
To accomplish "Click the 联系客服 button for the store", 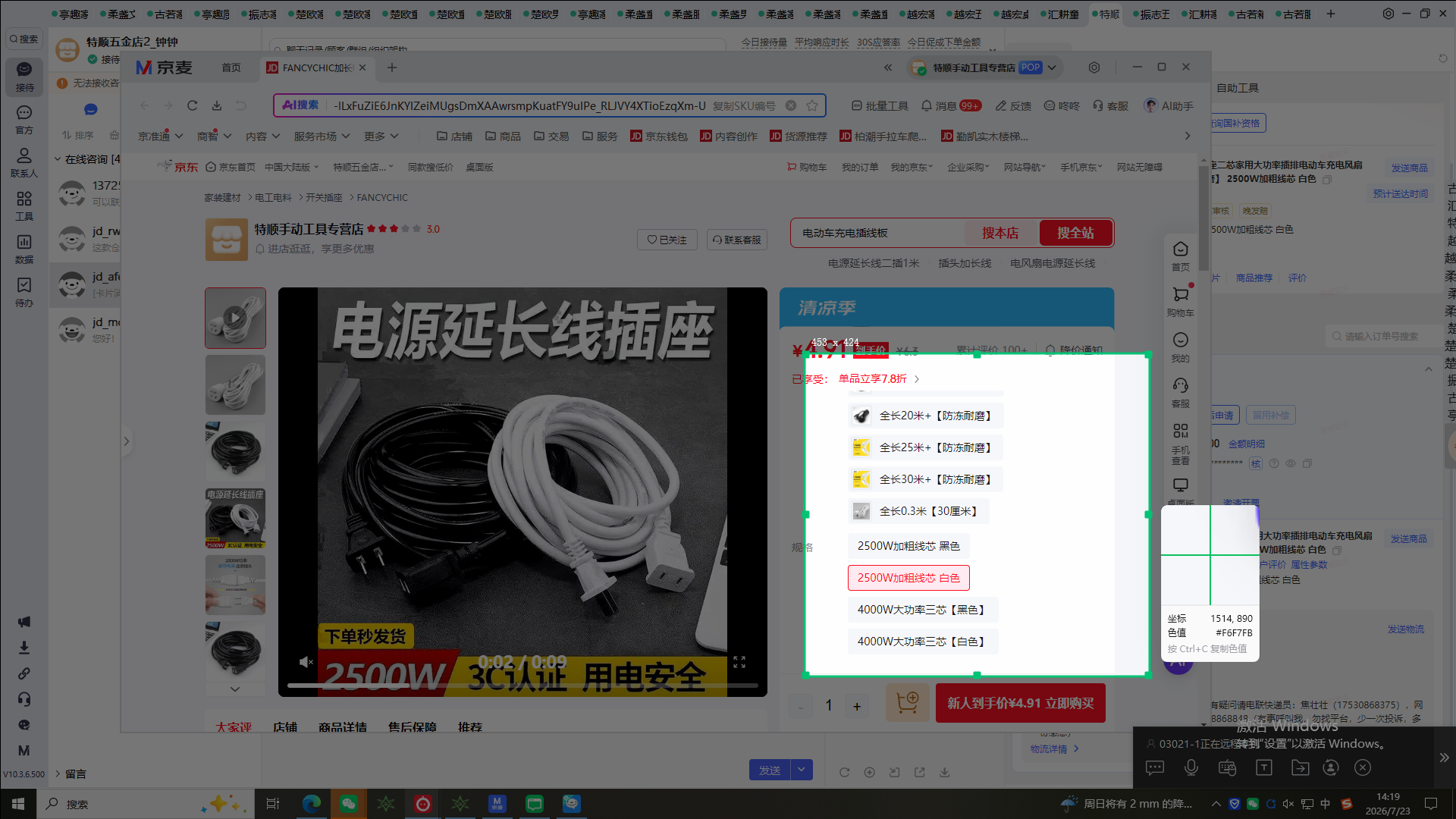I will tap(737, 240).
